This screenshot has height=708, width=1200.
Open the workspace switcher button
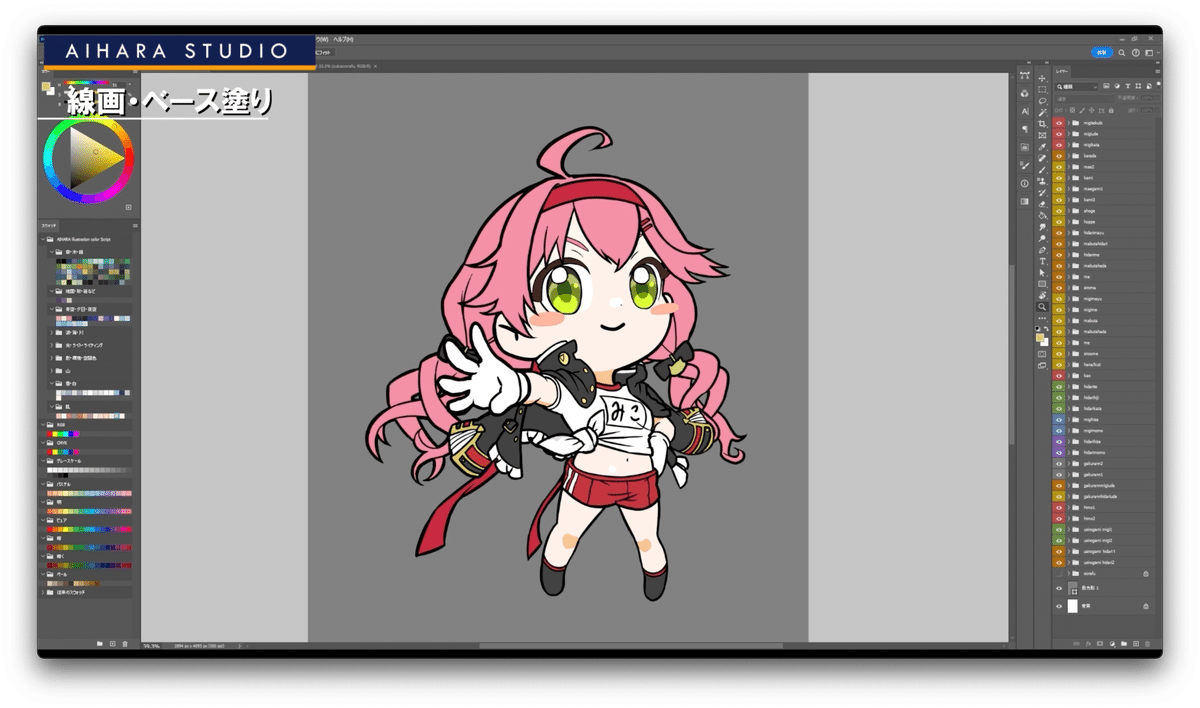[1149, 52]
